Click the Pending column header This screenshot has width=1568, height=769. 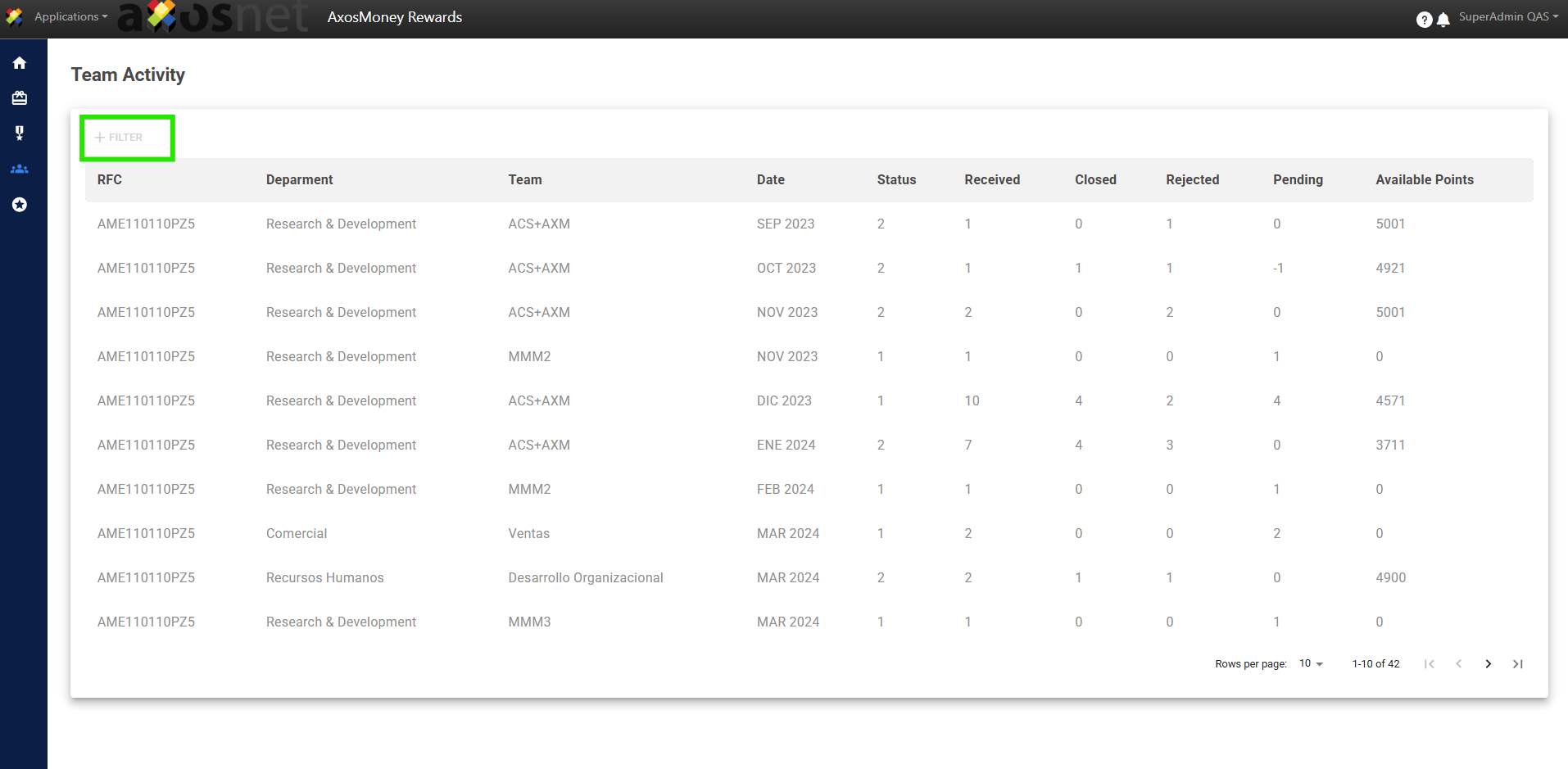click(x=1297, y=180)
